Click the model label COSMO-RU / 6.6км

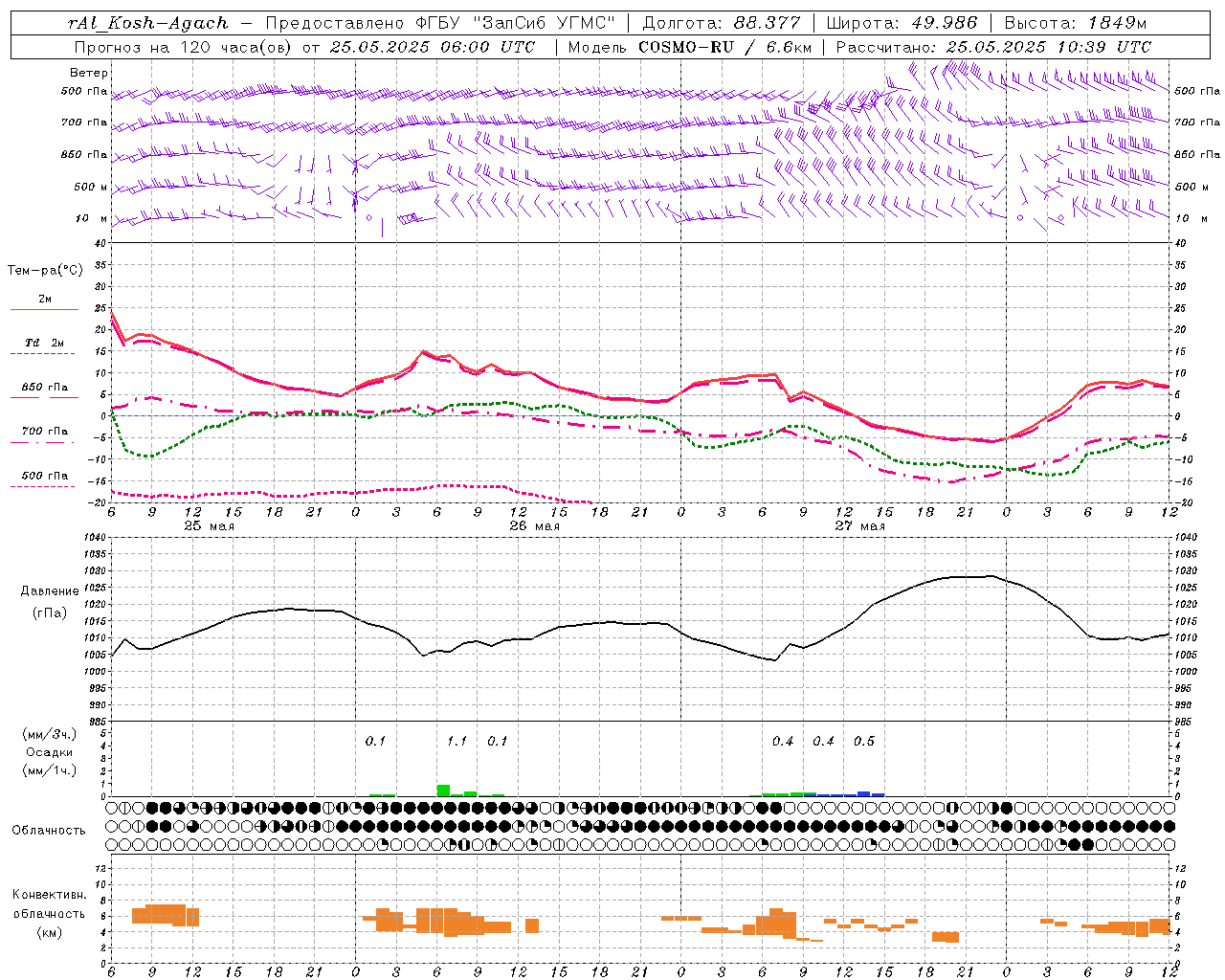click(724, 47)
